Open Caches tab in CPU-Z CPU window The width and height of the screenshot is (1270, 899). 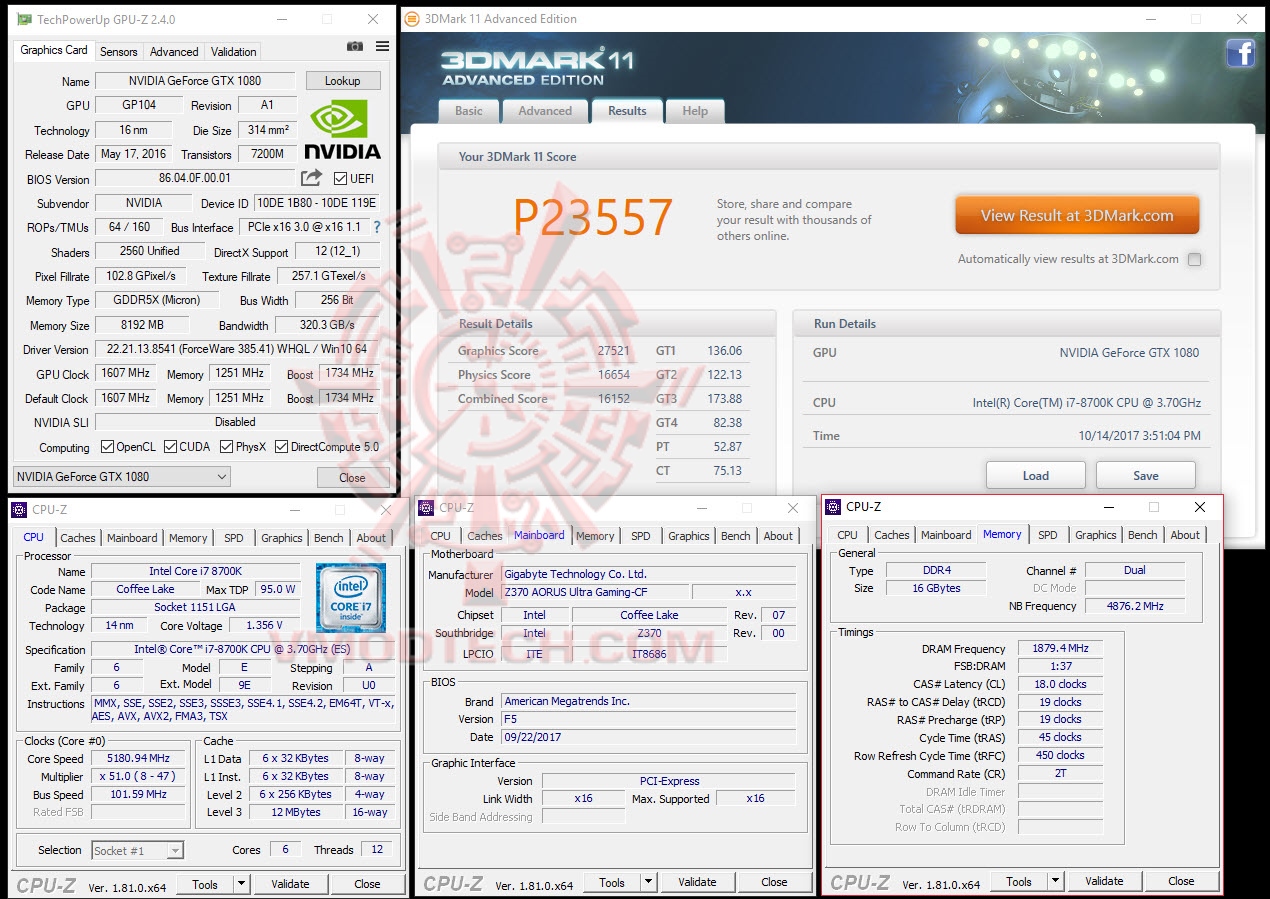click(x=78, y=538)
